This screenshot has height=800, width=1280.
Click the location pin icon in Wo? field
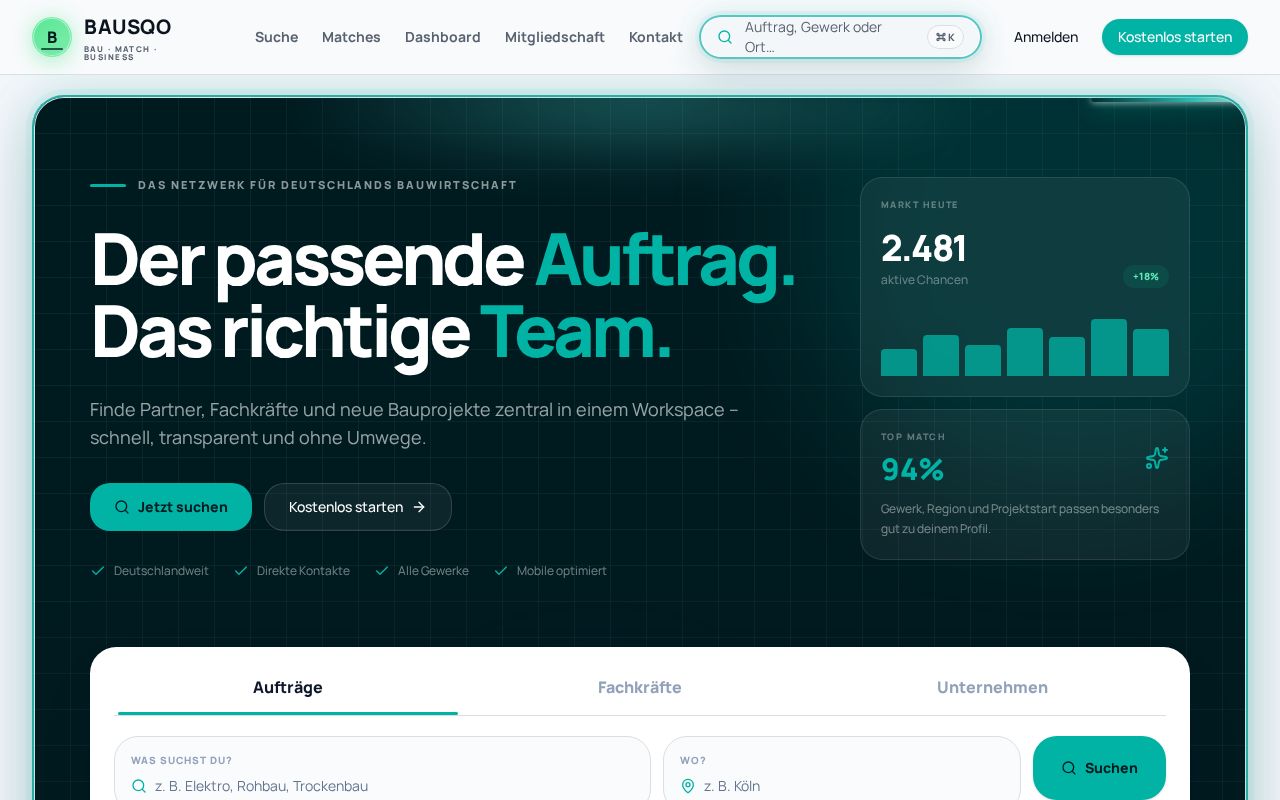(x=688, y=786)
